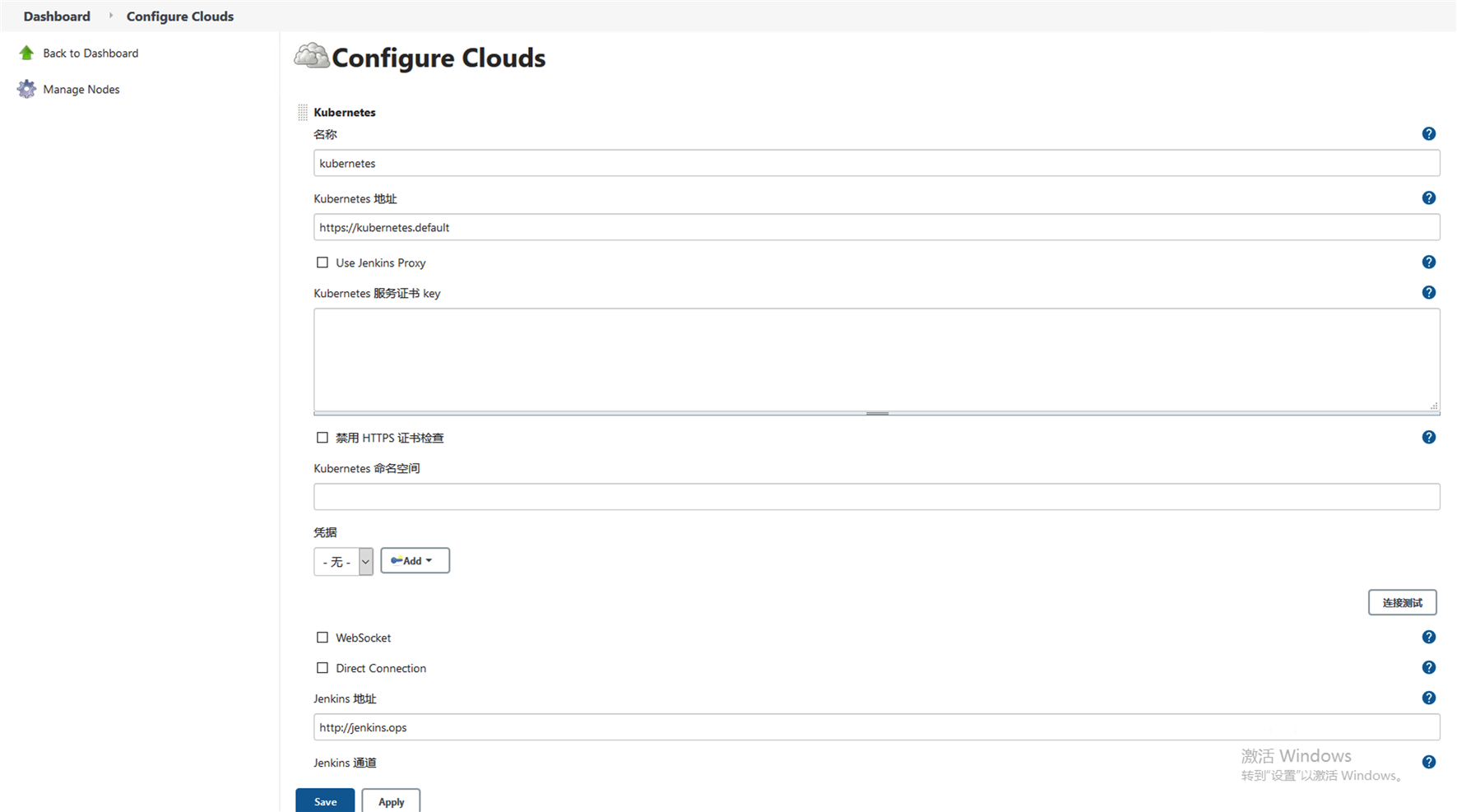
Task: Click the green Back to Dashboard arrow icon
Action: 26,53
